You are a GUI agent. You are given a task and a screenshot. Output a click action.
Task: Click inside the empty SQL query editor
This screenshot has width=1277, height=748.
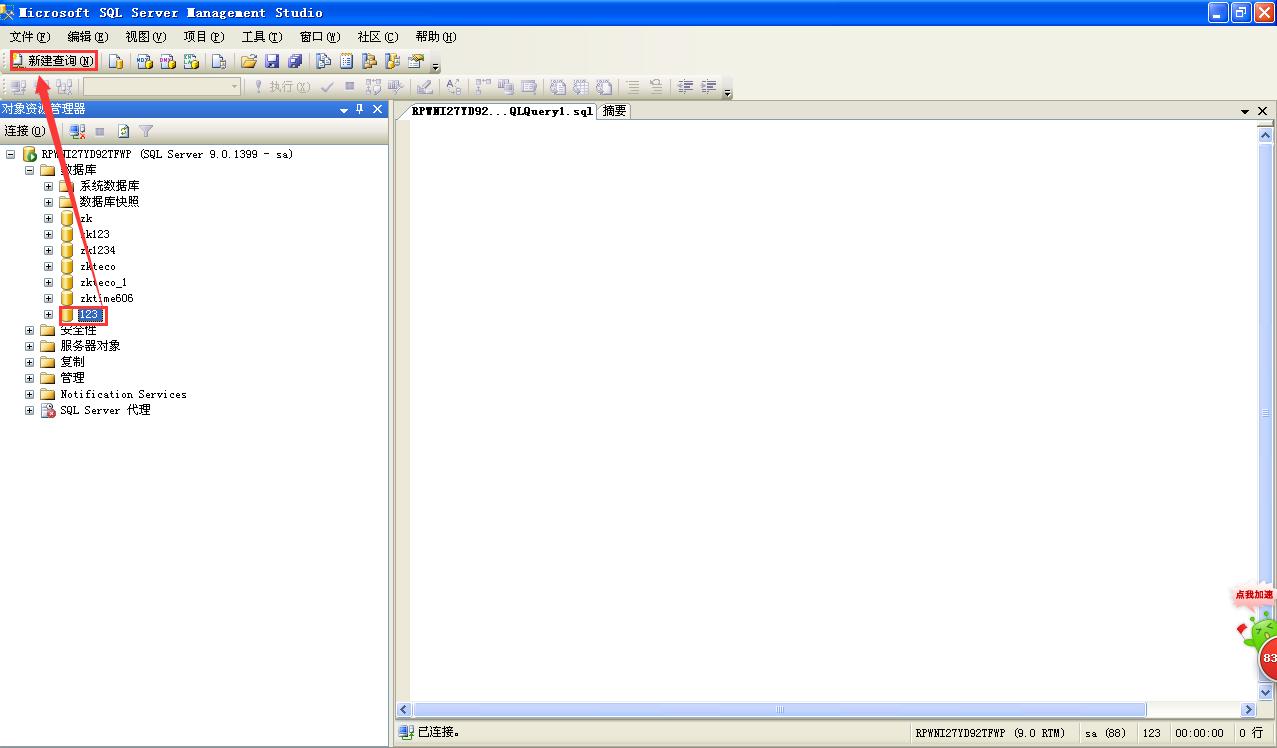coord(820,400)
